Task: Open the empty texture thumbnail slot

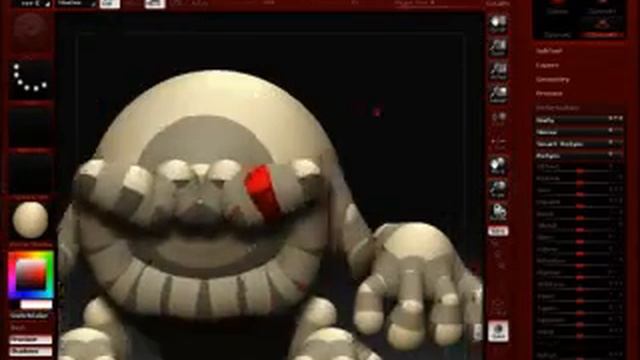Action: pyautogui.click(x=31, y=174)
